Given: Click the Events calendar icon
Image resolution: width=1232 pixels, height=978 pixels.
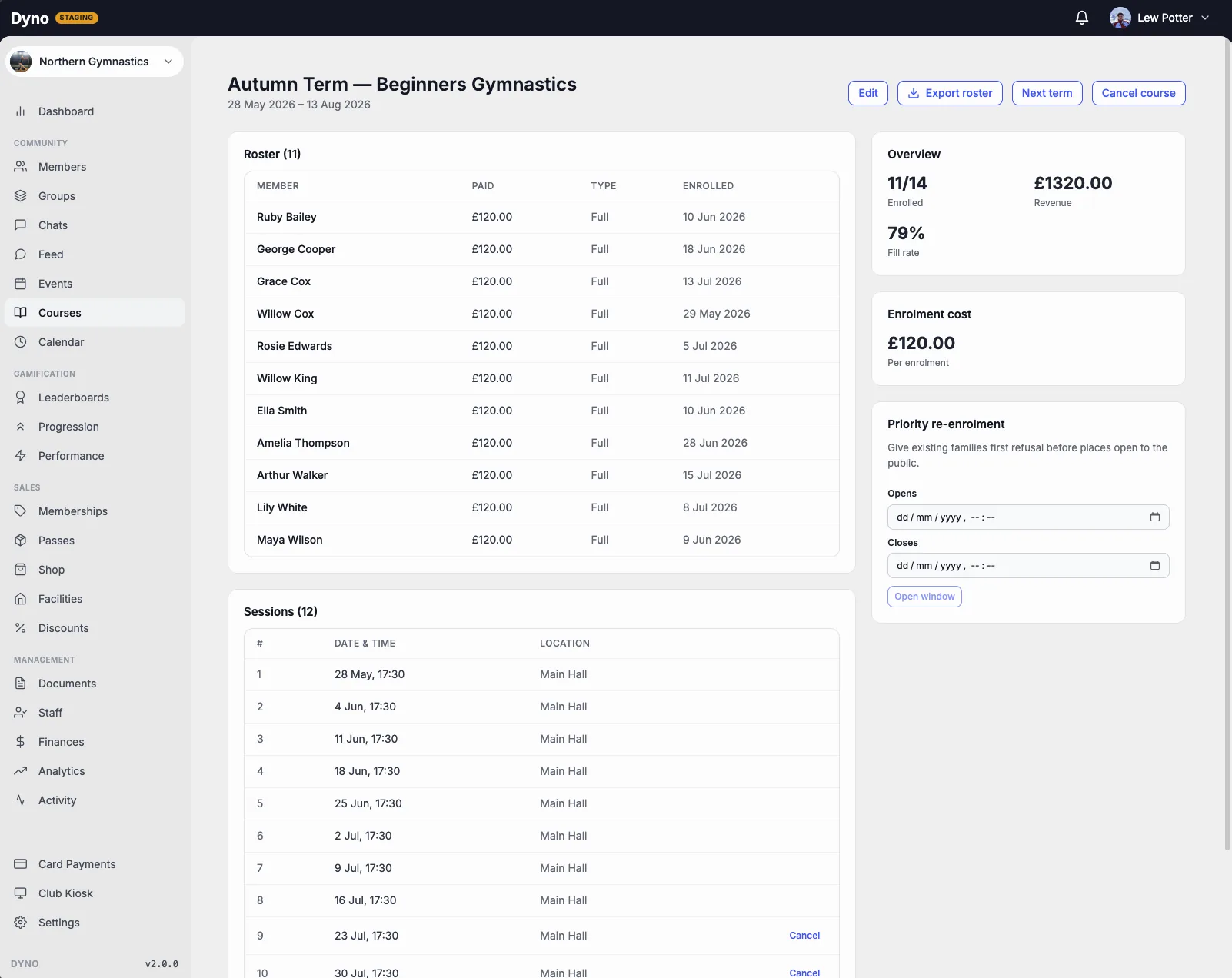Looking at the screenshot, I should [x=21, y=284].
